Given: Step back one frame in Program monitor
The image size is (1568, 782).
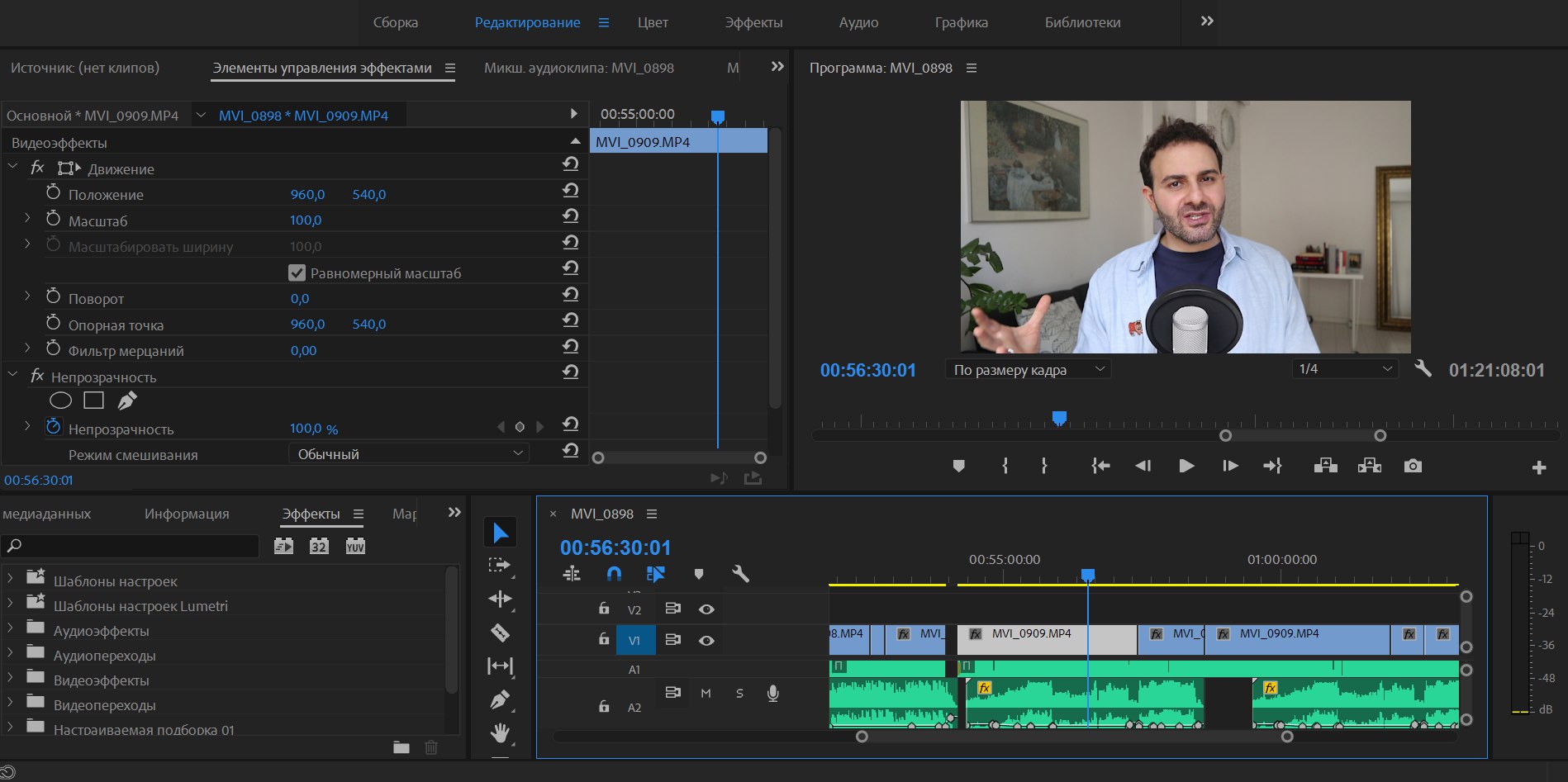Looking at the screenshot, I should tap(1143, 467).
